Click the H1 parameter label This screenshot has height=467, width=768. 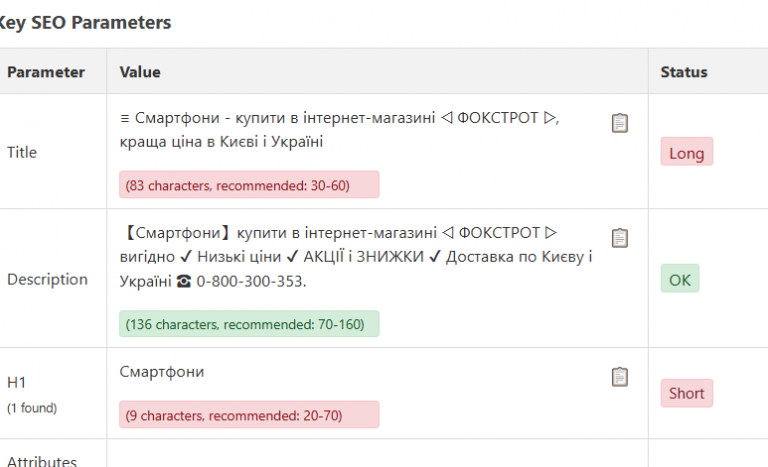(16, 382)
